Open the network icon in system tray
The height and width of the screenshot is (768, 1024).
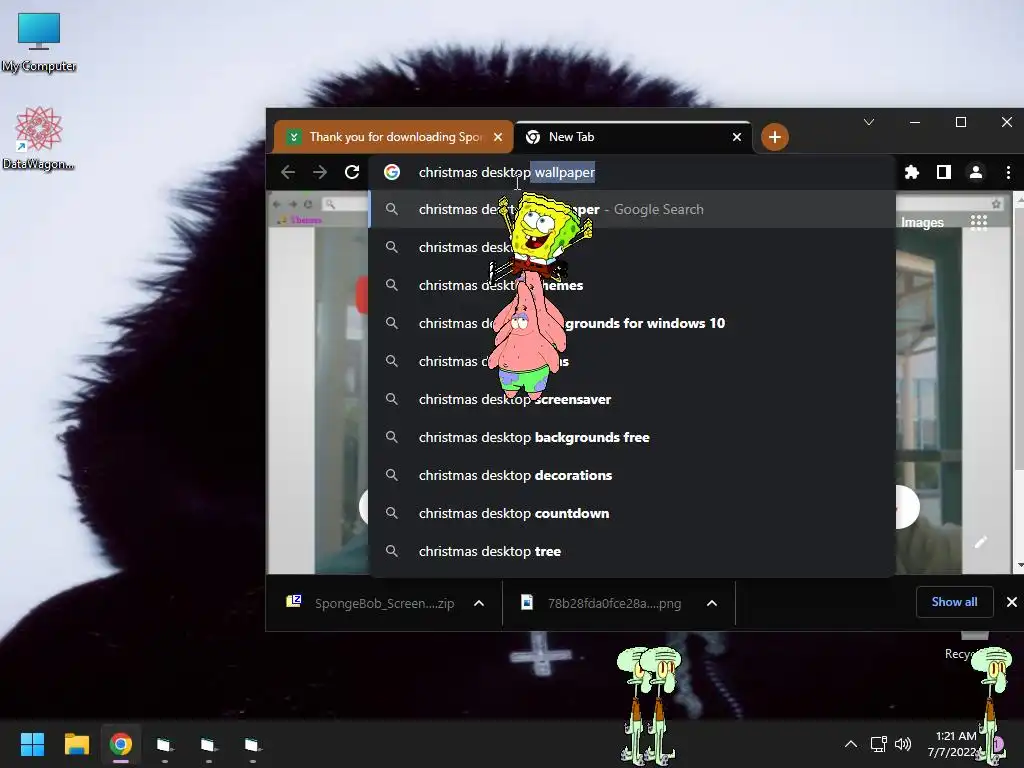tap(878, 744)
